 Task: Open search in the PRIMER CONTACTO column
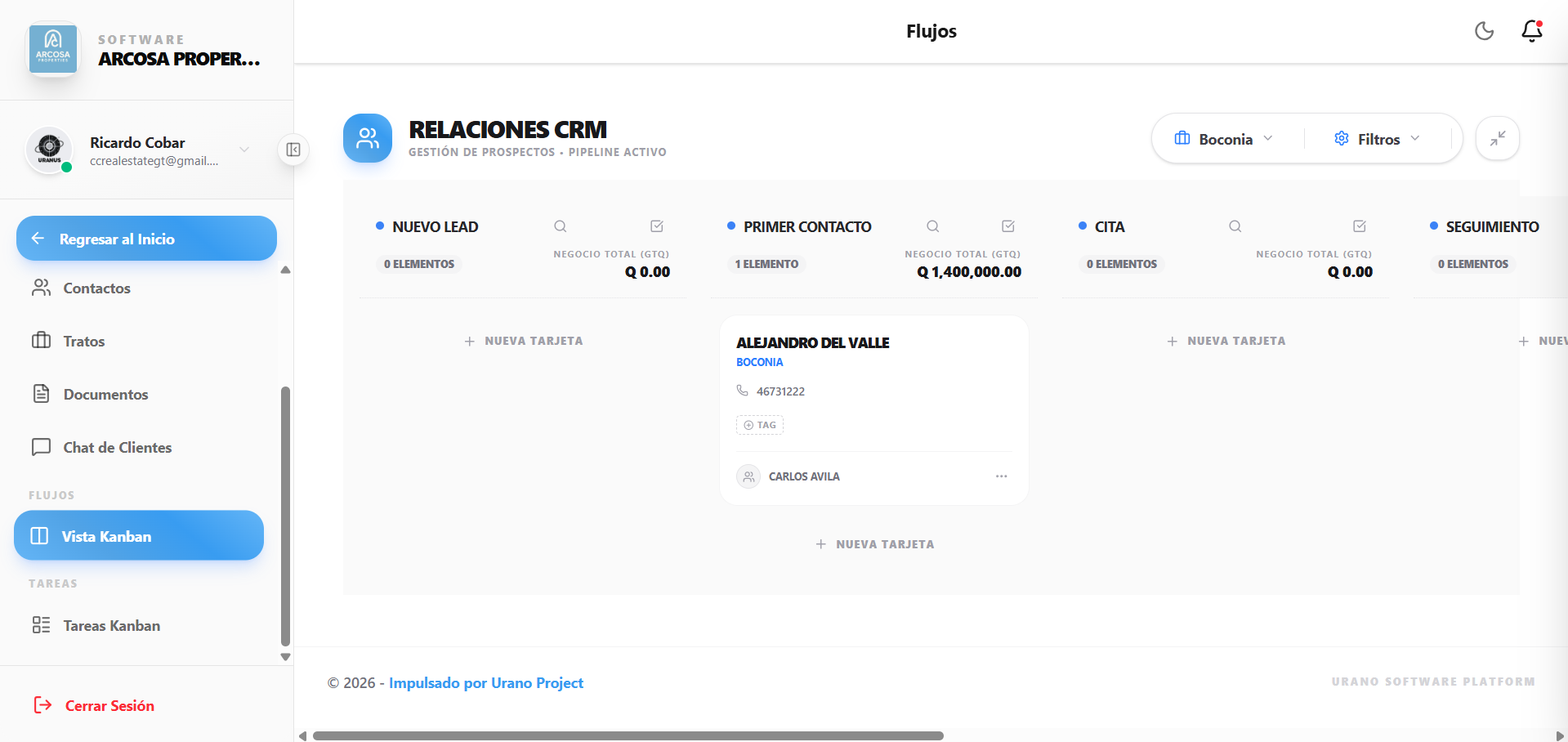tap(933, 226)
